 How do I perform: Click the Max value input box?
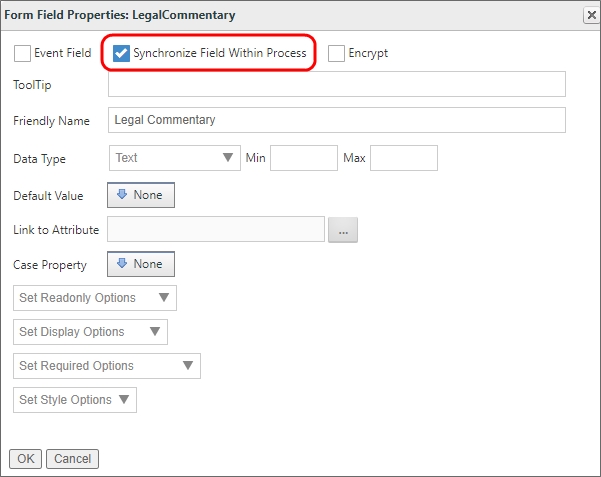(x=404, y=158)
